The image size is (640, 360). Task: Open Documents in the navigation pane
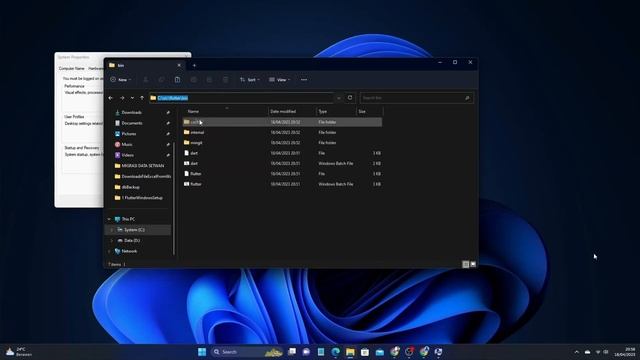(x=132, y=123)
